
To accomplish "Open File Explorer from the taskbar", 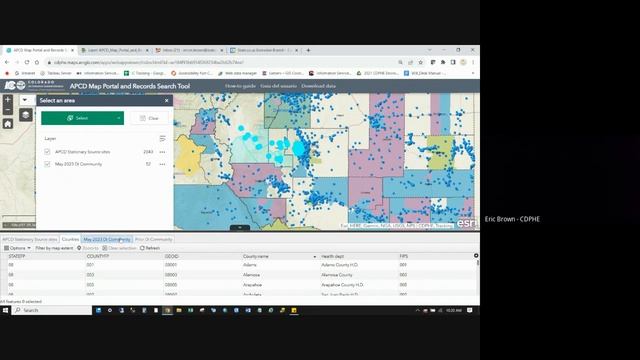I will (x=179, y=310).
